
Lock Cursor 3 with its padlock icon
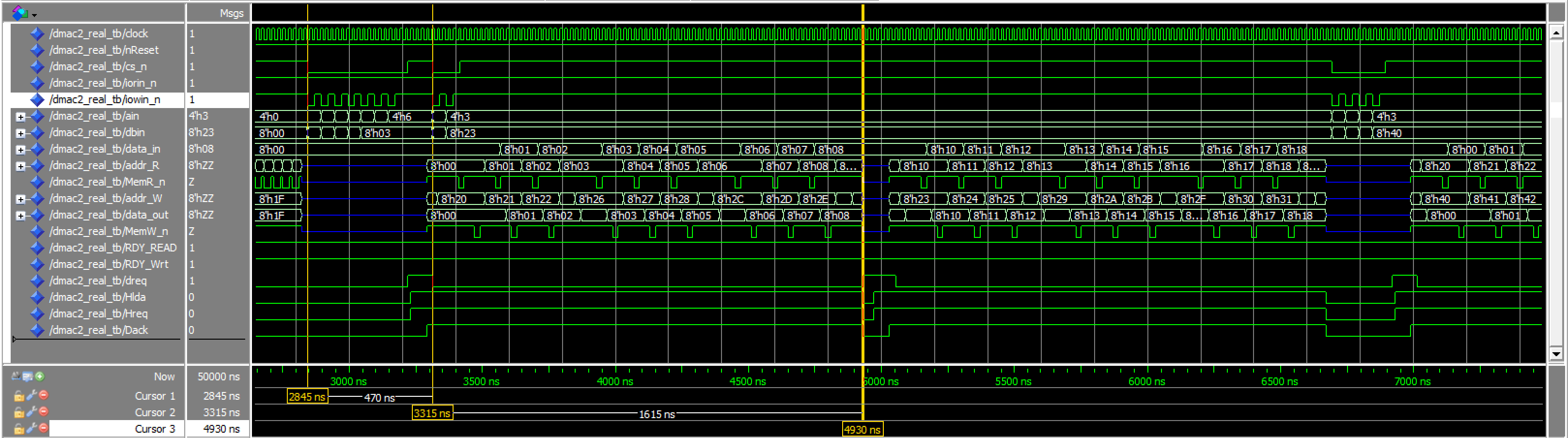pyautogui.click(x=19, y=429)
